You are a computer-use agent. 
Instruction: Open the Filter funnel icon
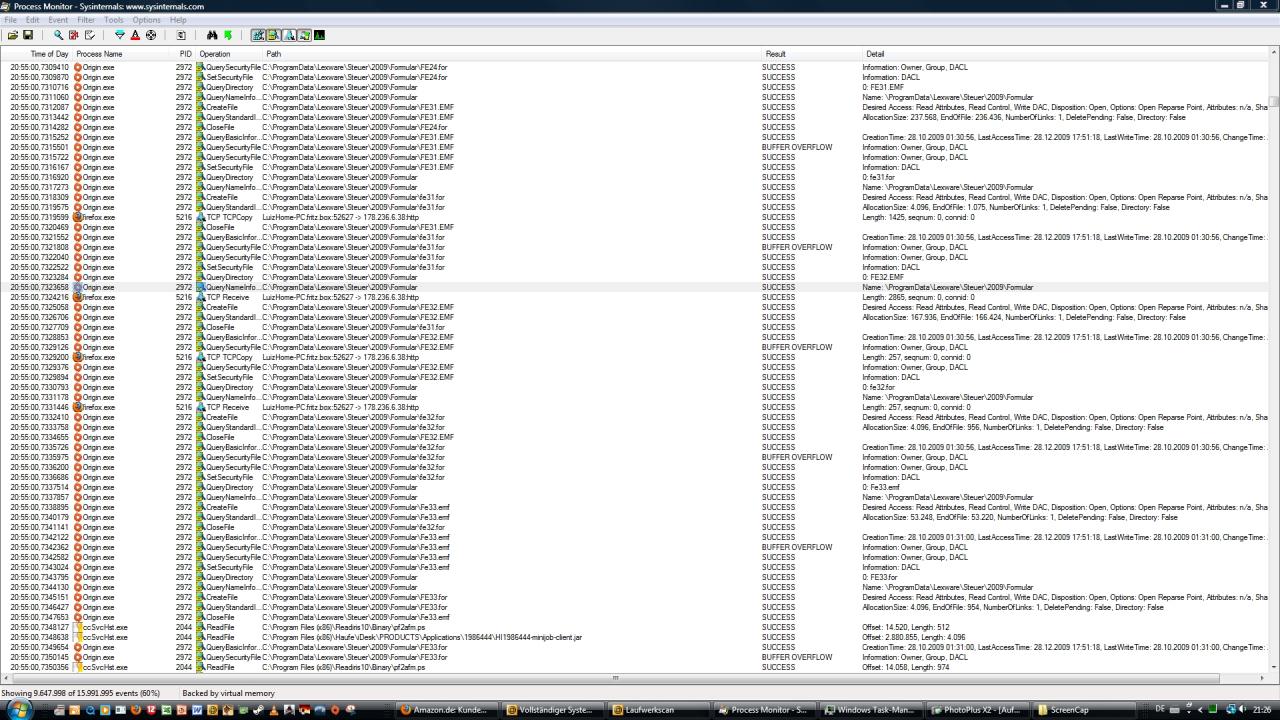pyautogui.click(x=120, y=35)
